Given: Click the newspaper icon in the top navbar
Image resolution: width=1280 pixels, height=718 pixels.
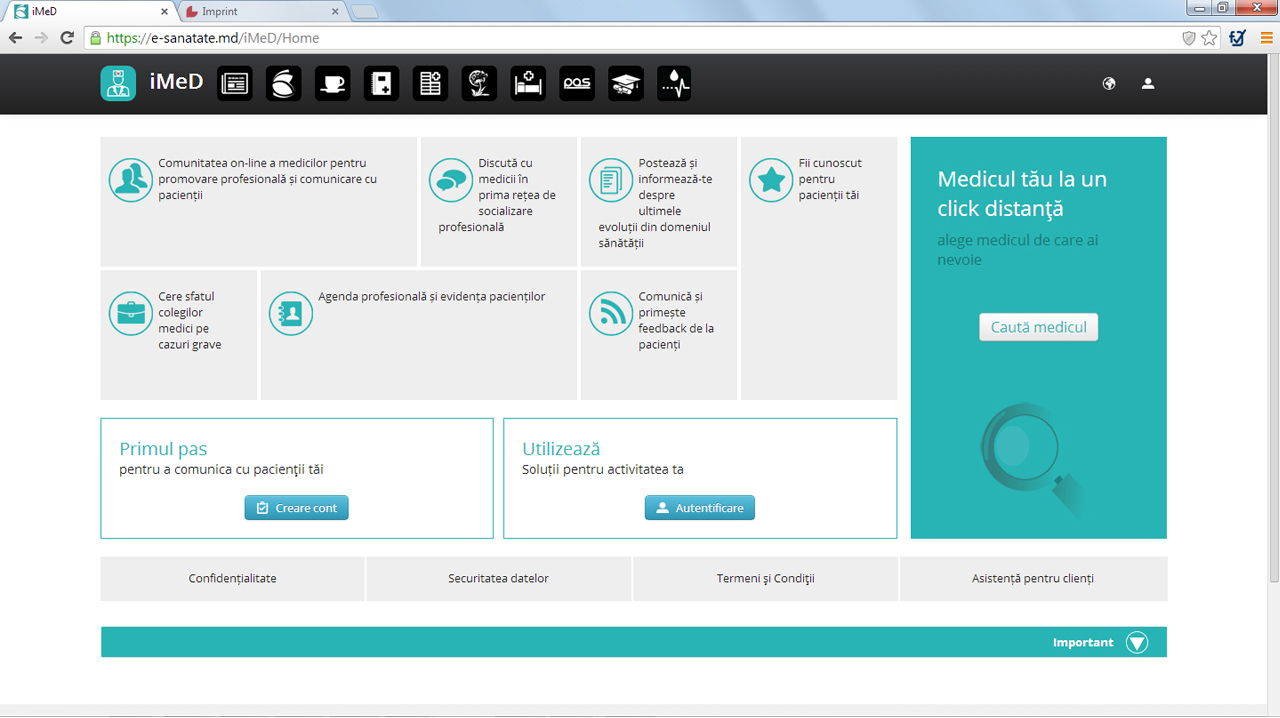Looking at the screenshot, I should coord(235,84).
